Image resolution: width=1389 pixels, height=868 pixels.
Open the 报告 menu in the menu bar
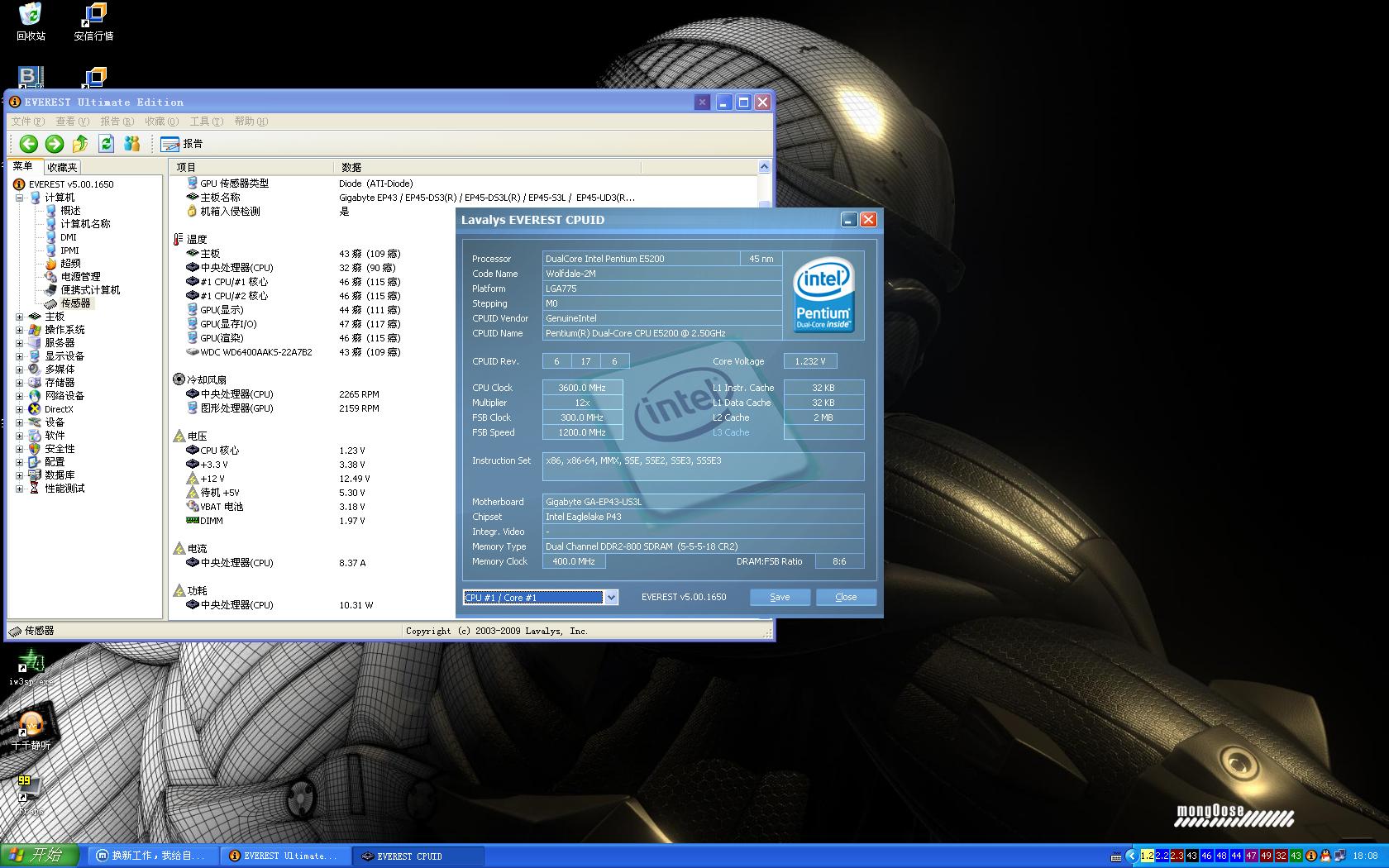point(117,122)
